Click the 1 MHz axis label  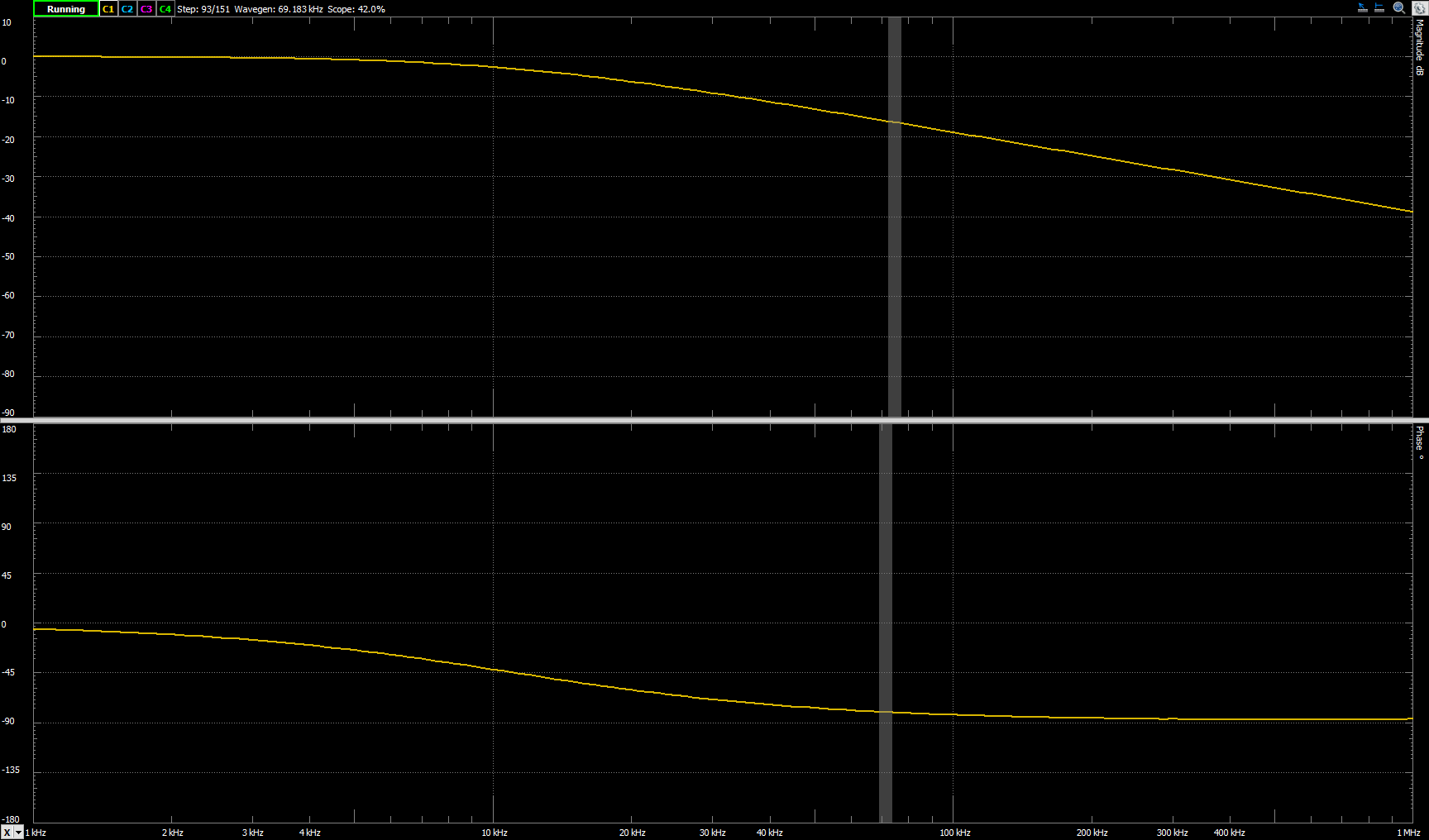point(1408,833)
